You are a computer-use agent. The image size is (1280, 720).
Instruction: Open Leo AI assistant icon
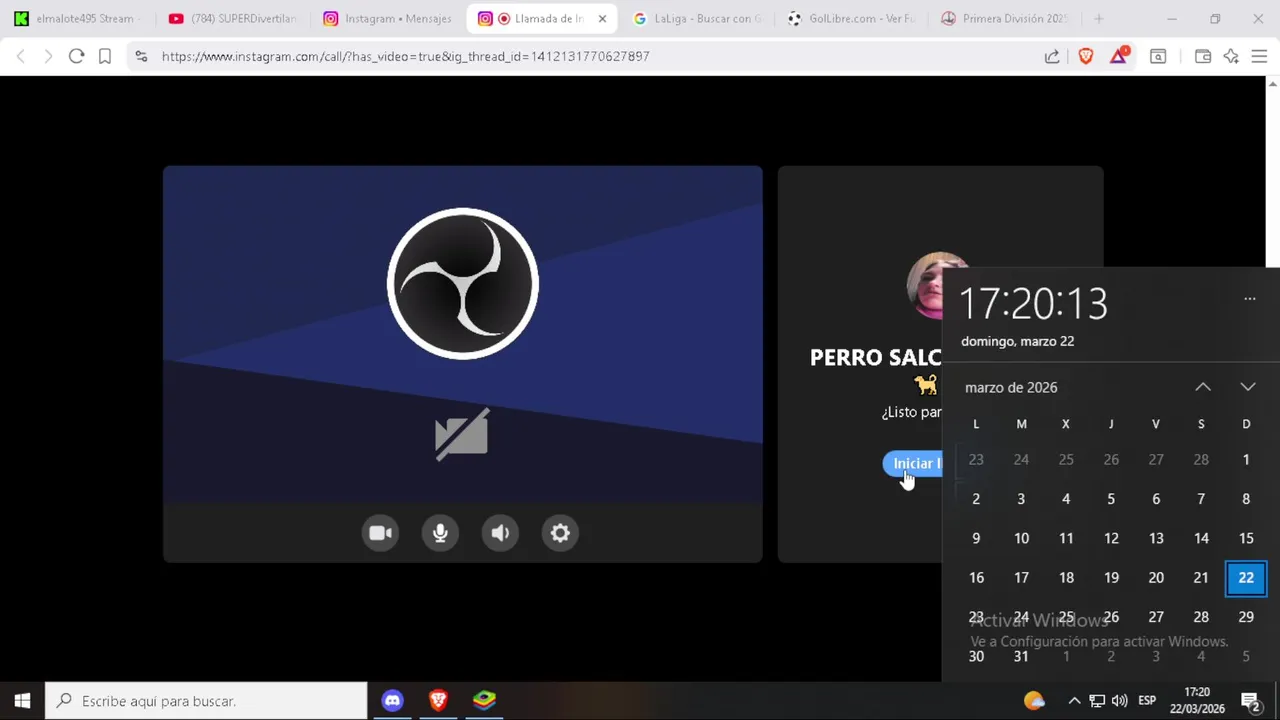(1231, 57)
